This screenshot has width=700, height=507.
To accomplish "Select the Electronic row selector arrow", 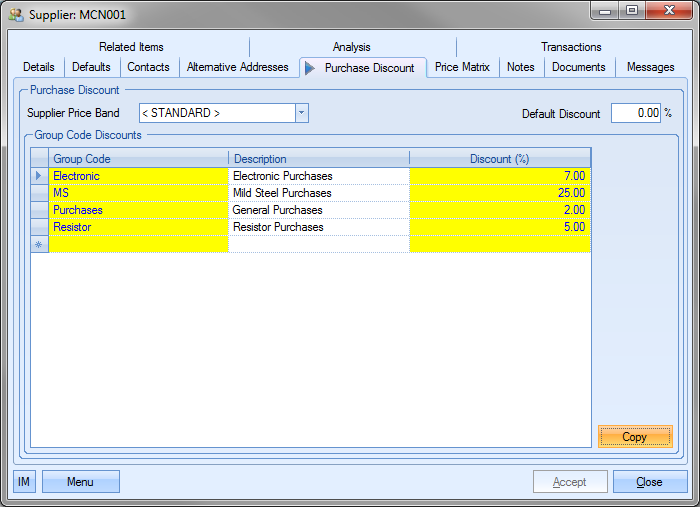I will click(40, 176).
